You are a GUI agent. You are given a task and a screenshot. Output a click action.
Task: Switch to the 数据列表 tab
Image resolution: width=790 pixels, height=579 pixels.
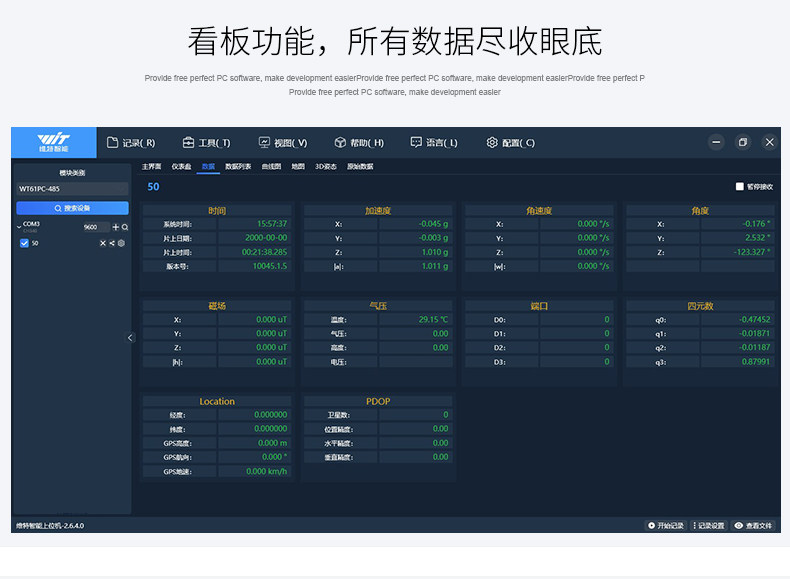tap(238, 166)
